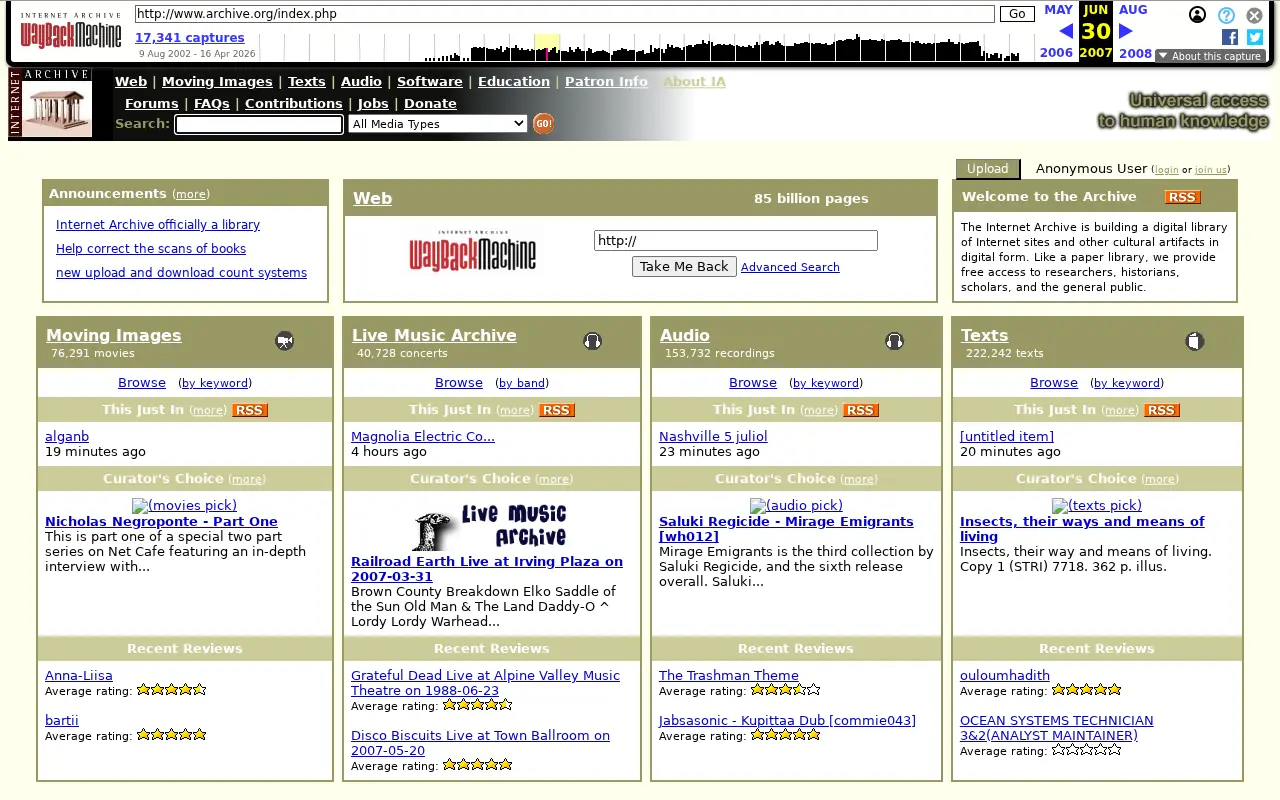Open the Welcome to the Archive RSS feed
This screenshot has width=1280, height=800.
pyautogui.click(x=1182, y=197)
